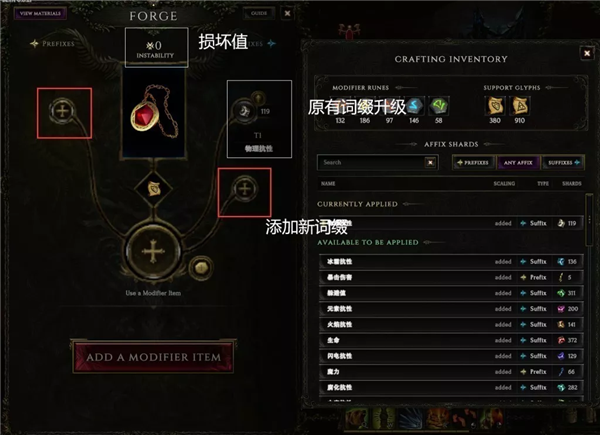Viewport: 600px width, 435px height.
Task: Open View Materials
Action: pyautogui.click(x=40, y=13)
